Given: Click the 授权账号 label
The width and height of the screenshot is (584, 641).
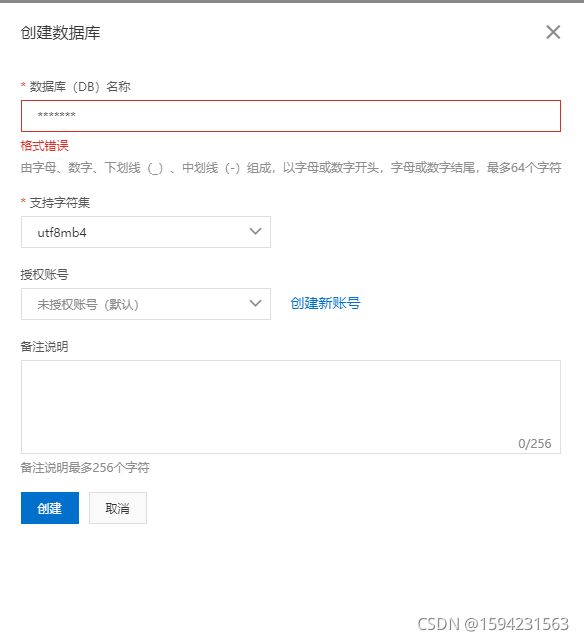Looking at the screenshot, I should pyautogui.click(x=45, y=274).
